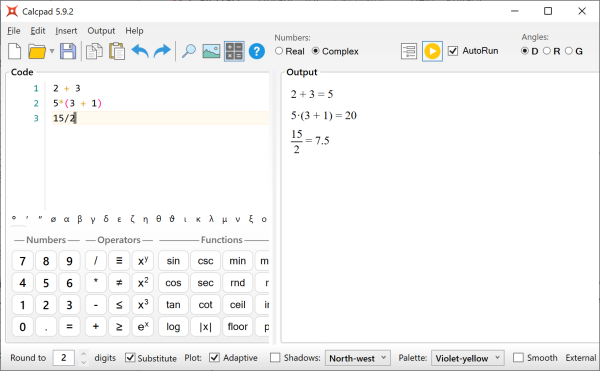Run the calculation with the yellow play button
The image size is (600, 371).
[432, 51]
